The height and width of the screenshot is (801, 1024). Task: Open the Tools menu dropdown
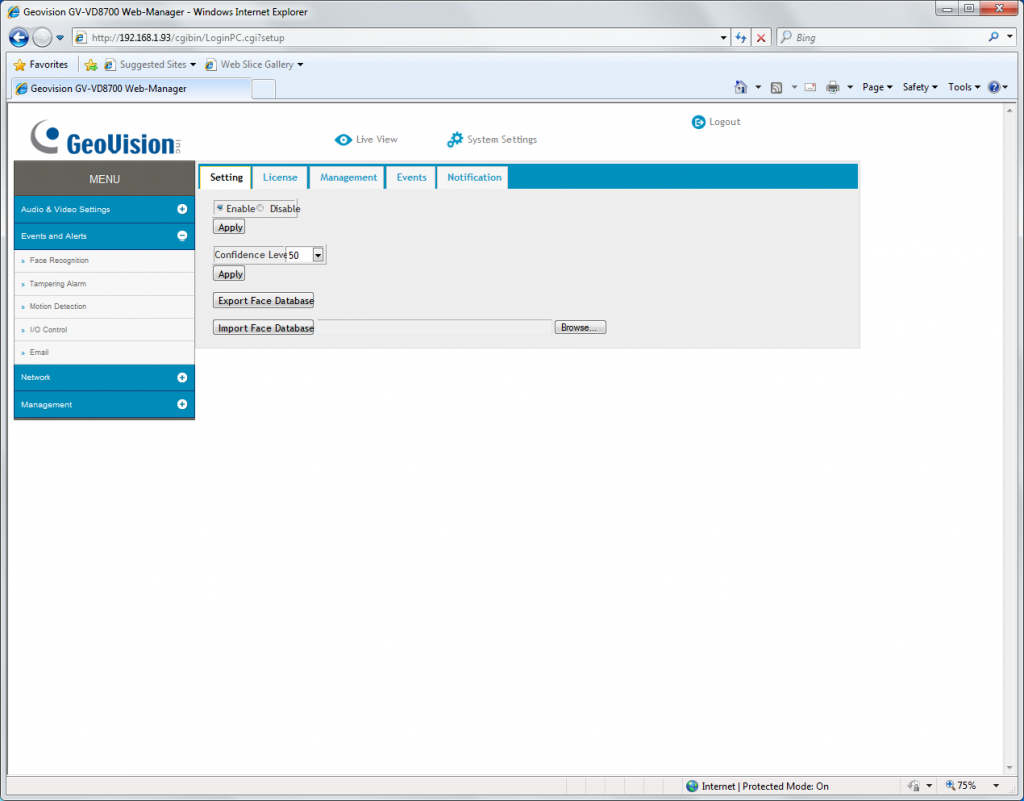click(x=964, y=87)
